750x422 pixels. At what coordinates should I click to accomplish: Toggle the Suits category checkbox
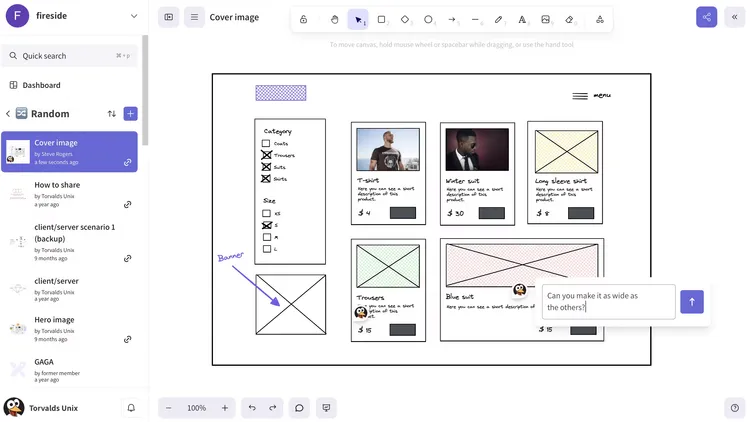click(266, 167)
